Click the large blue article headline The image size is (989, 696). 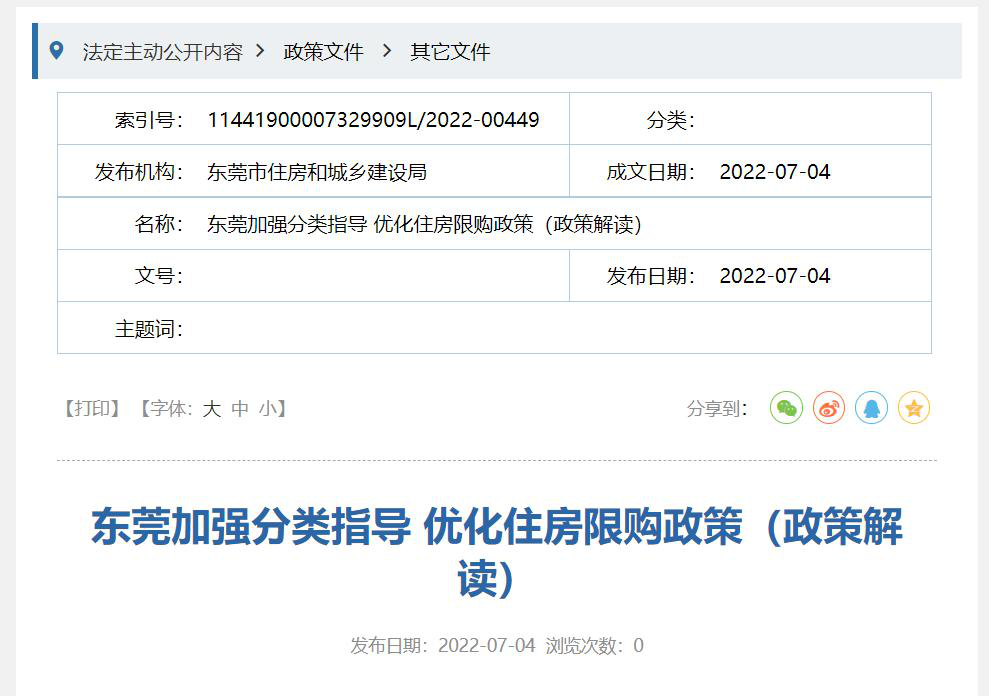[496, 552]
